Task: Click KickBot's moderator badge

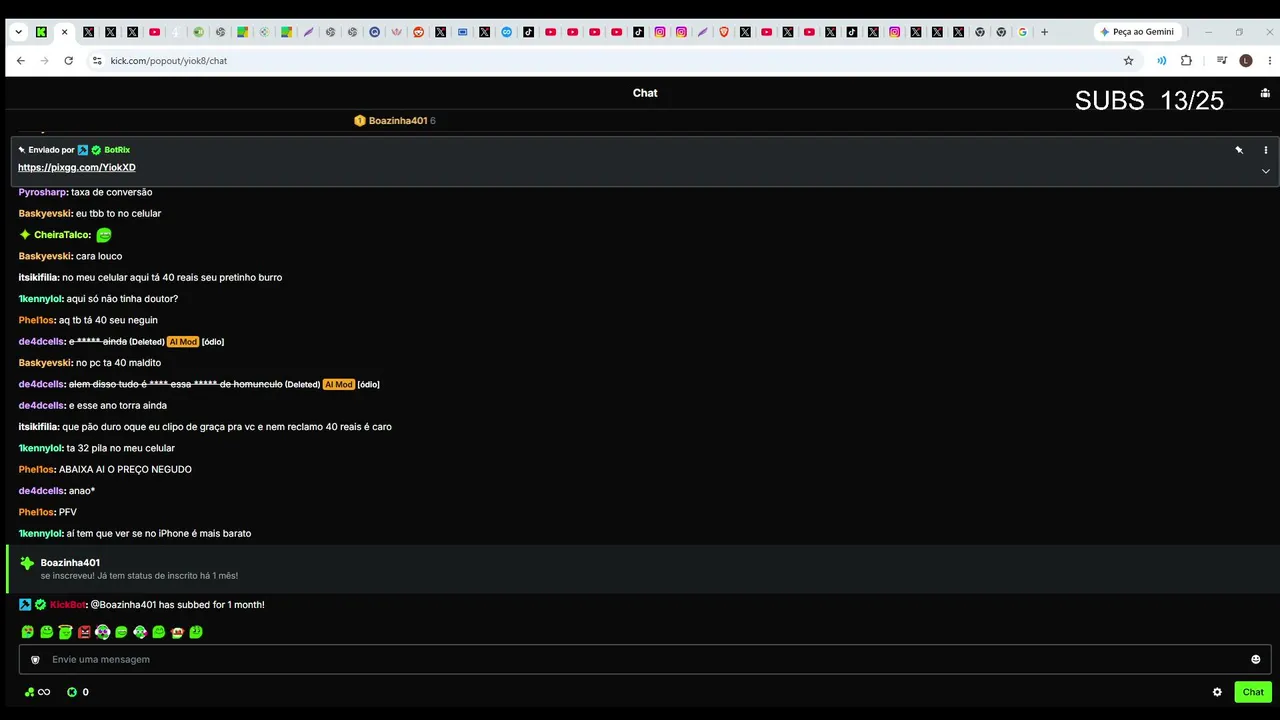Action: tap(25, 605)
